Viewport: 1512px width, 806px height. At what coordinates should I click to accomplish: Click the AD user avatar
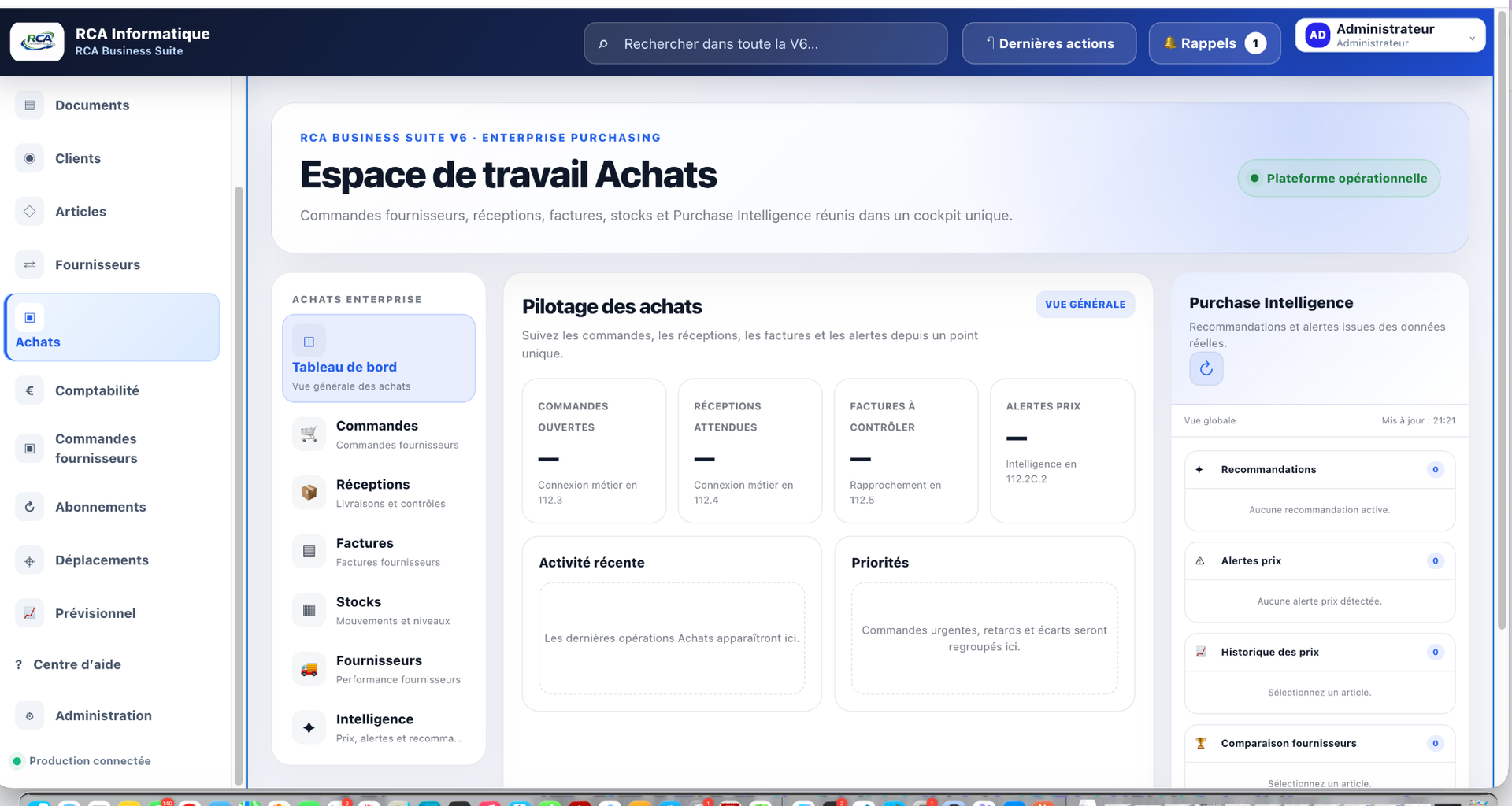pos(1317,35)
